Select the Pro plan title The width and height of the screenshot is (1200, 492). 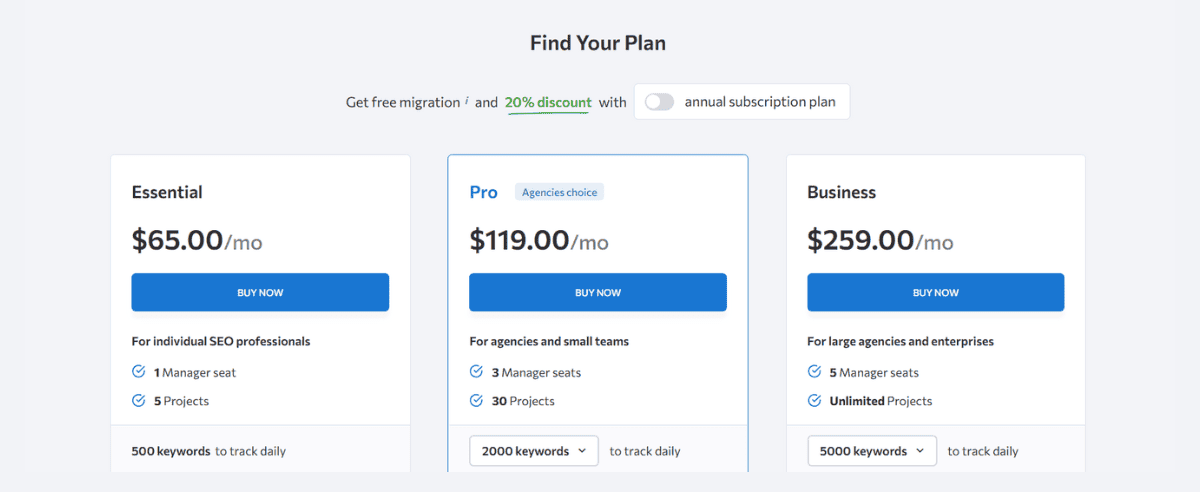[483, 192]
